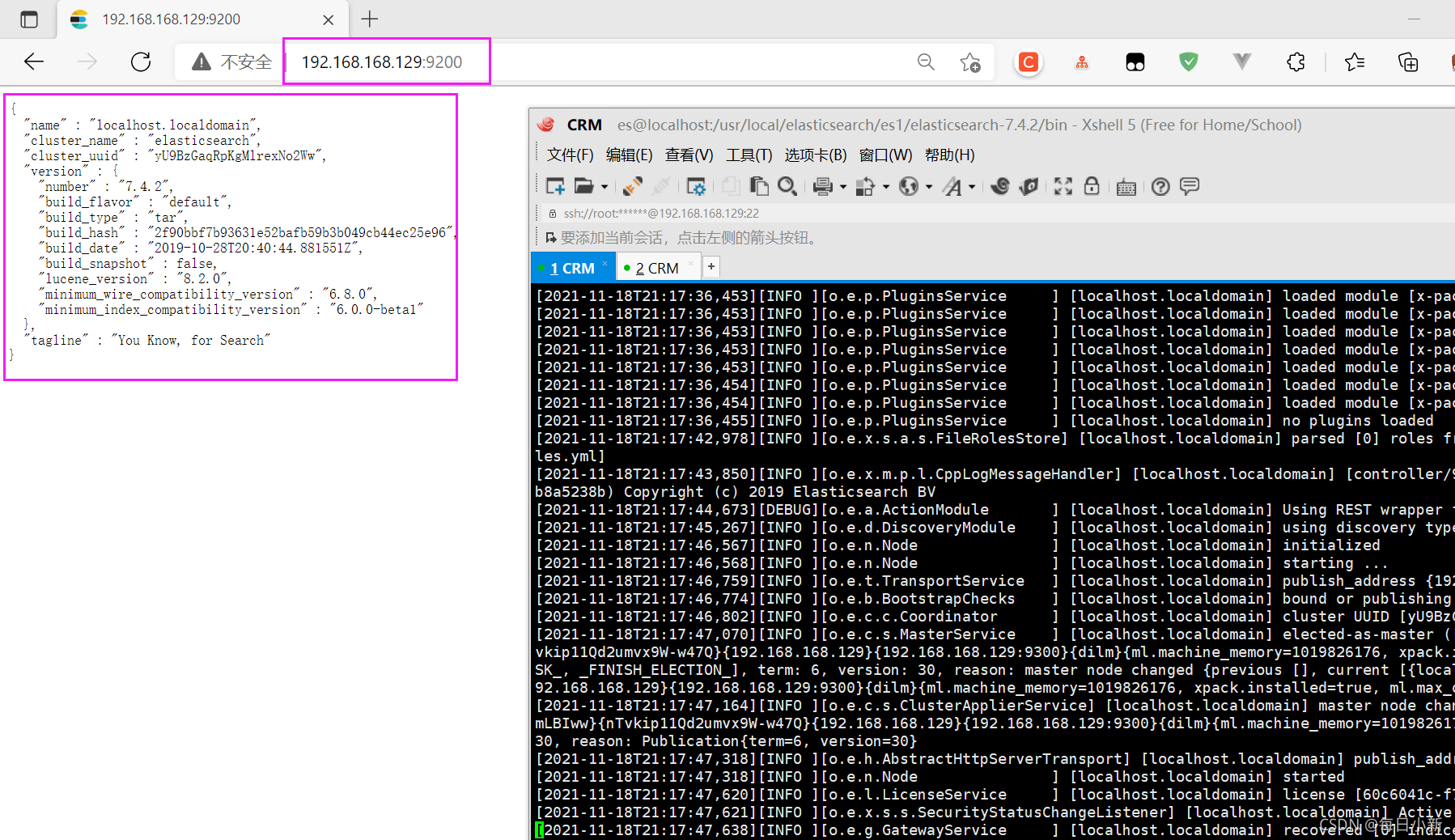The height and width of the screenshot is (840, 1455).
Task: Click the disconnect icon in Xshell toolbar
Action: 661,187
